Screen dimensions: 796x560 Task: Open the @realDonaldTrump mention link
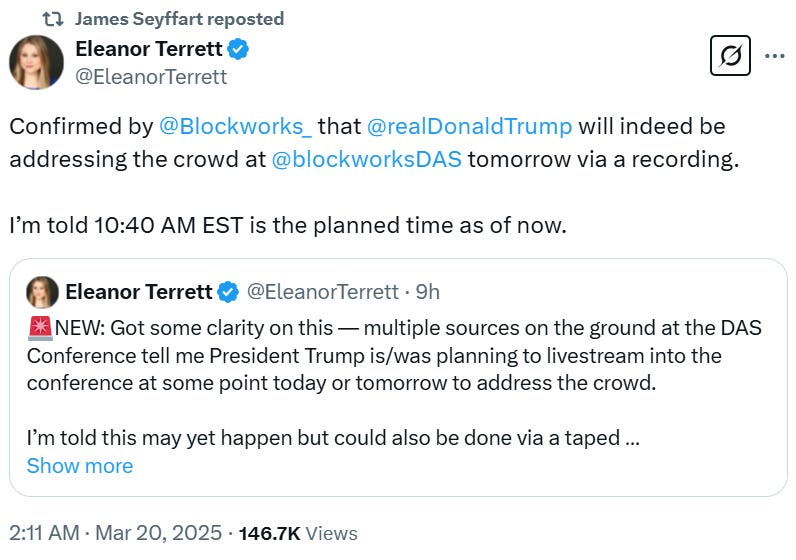click(x=469, y=126)
